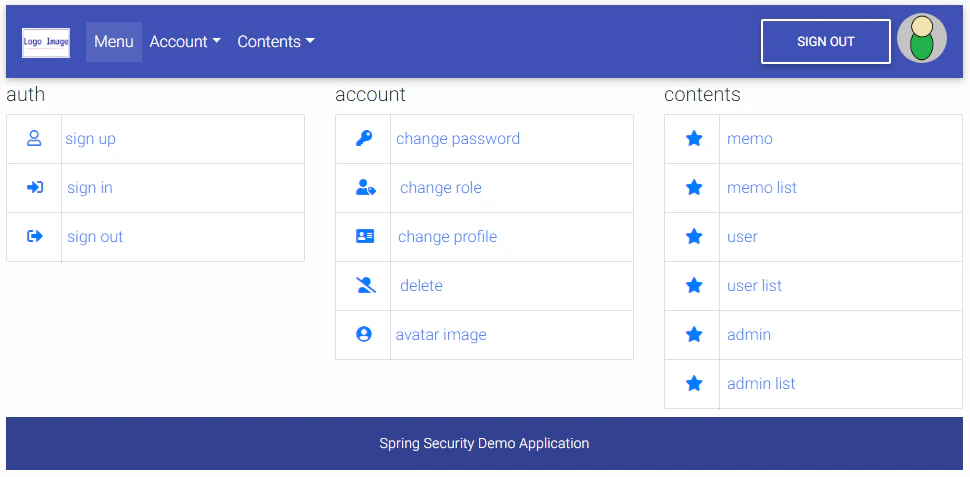Click the crossed-out user icon beside delete
The height and width of the screenshot is (477, 970).
[366, 285]
